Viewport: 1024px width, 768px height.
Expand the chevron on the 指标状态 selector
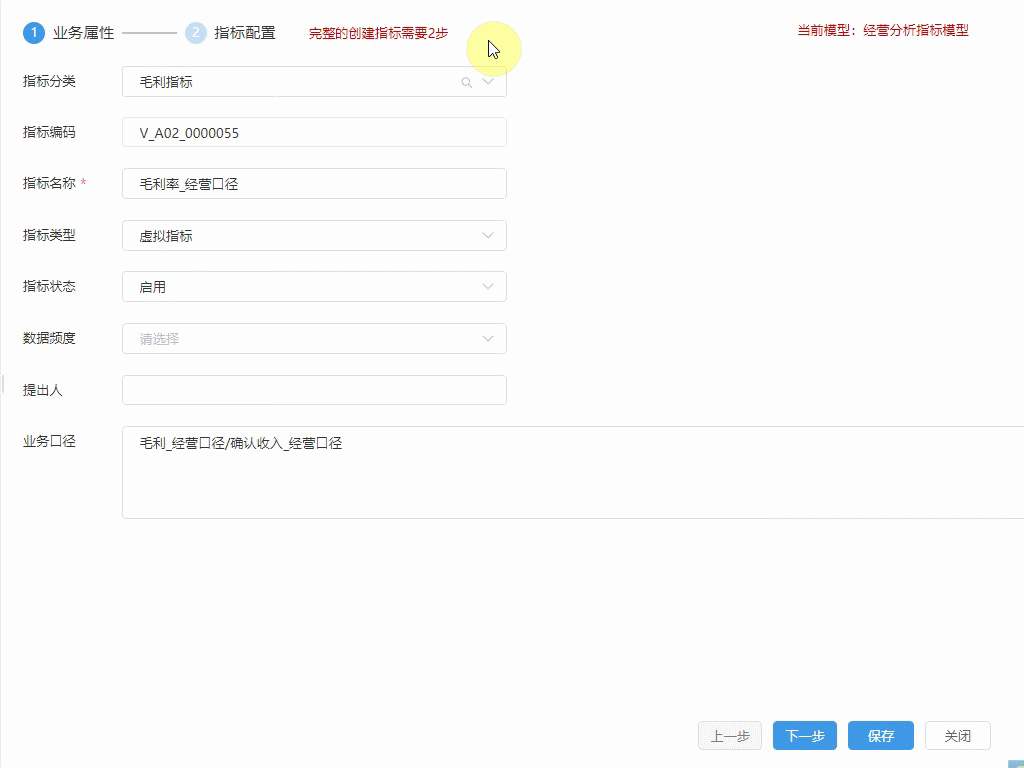[x=489, y=287]
